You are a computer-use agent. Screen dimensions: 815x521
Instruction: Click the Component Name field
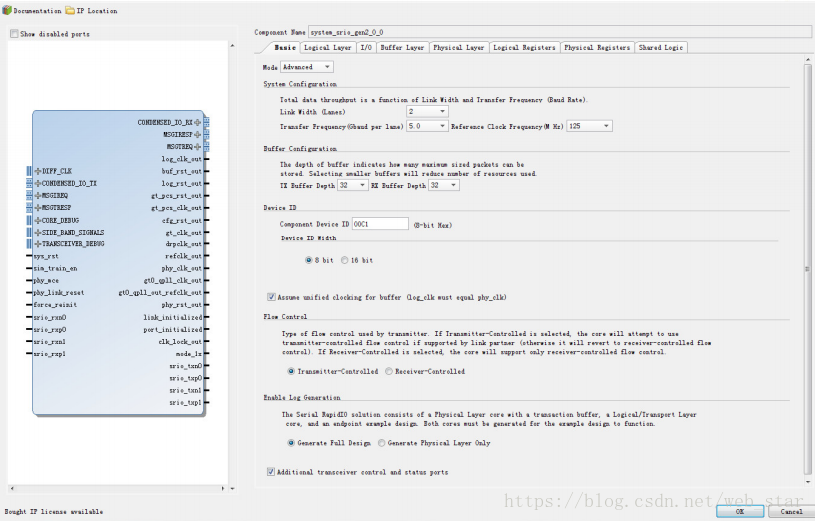pyautogui.click(x=560, y=32)
